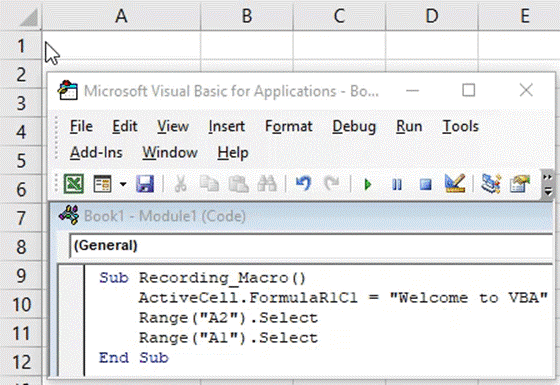Open the Edit menu
The image size is (560, 385).
click(125, 126)
